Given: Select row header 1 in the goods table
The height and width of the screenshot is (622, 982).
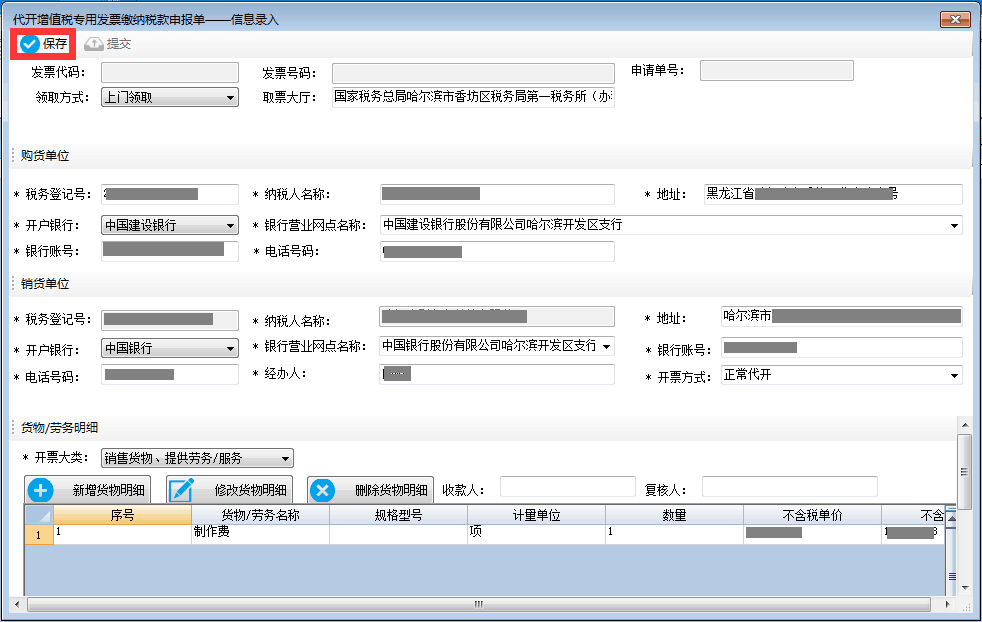Looking at the screenshot, I should coord(39,534).
